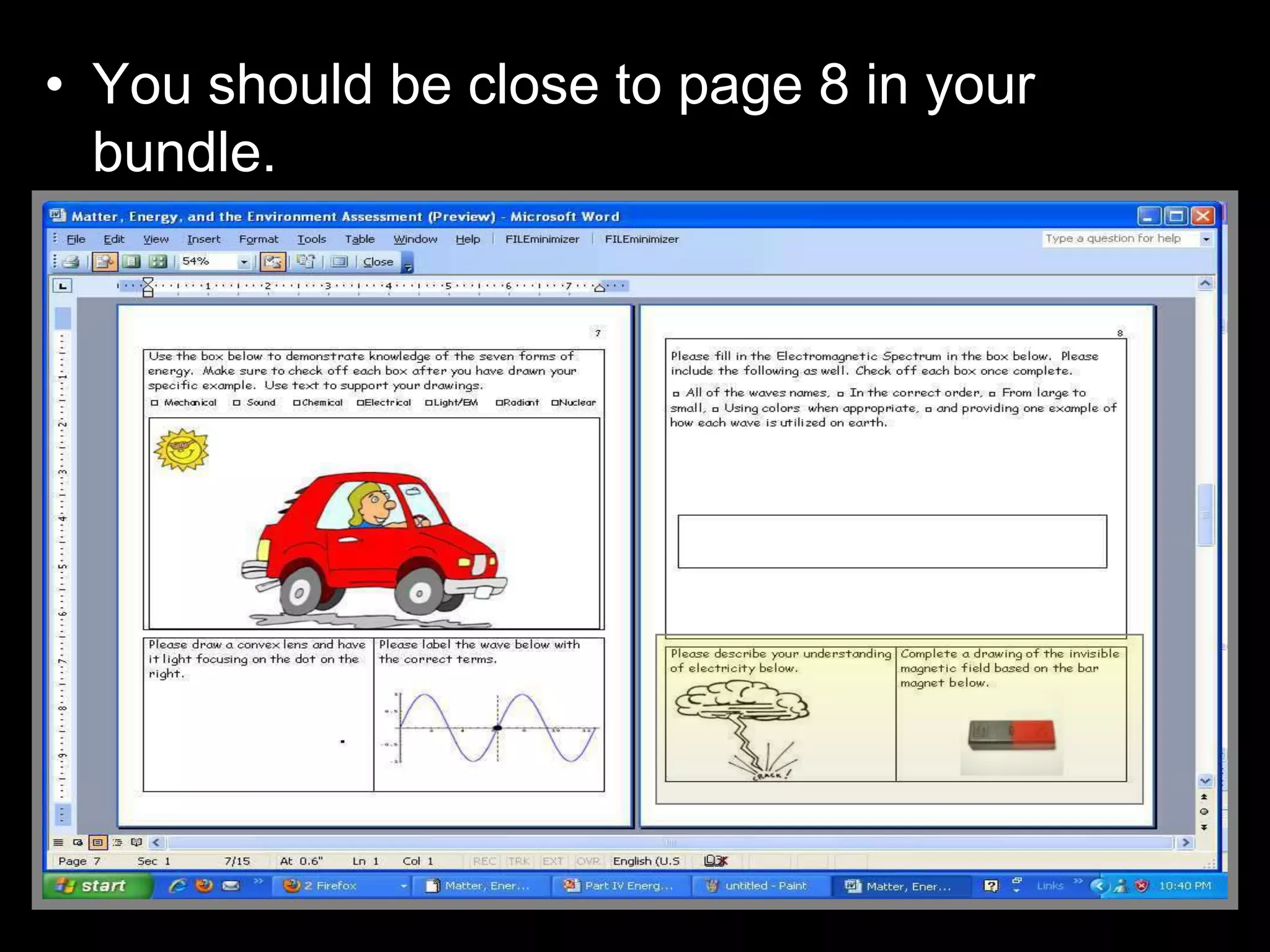1270x952 pixels.
Task: Click the vertical scrollbar thumb
Action: (x=1205, y=514)
